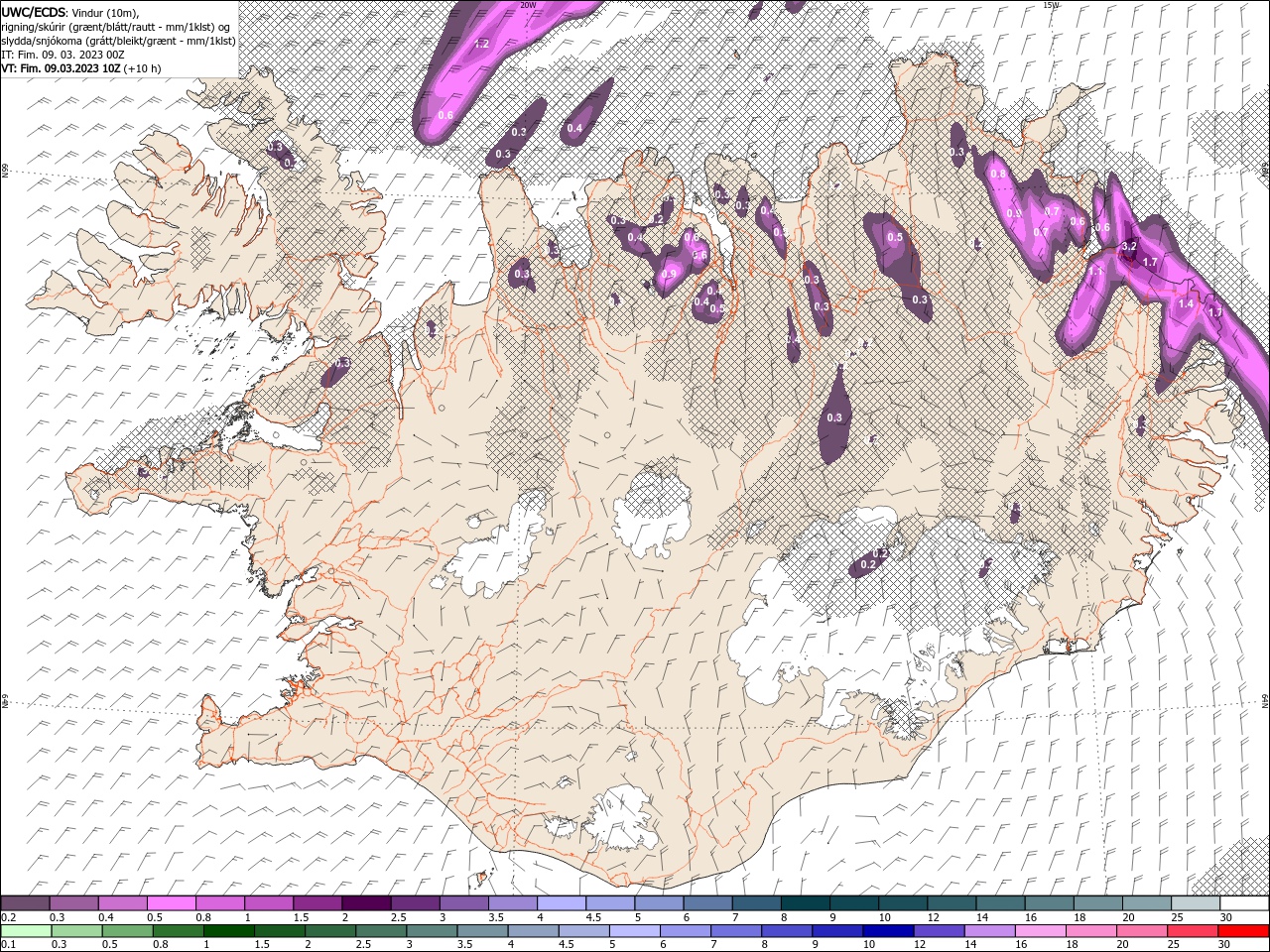Screen dimensions: 1270x952
Task: Click the rigning/skúrir legend description line
Action: click(117, 27)
